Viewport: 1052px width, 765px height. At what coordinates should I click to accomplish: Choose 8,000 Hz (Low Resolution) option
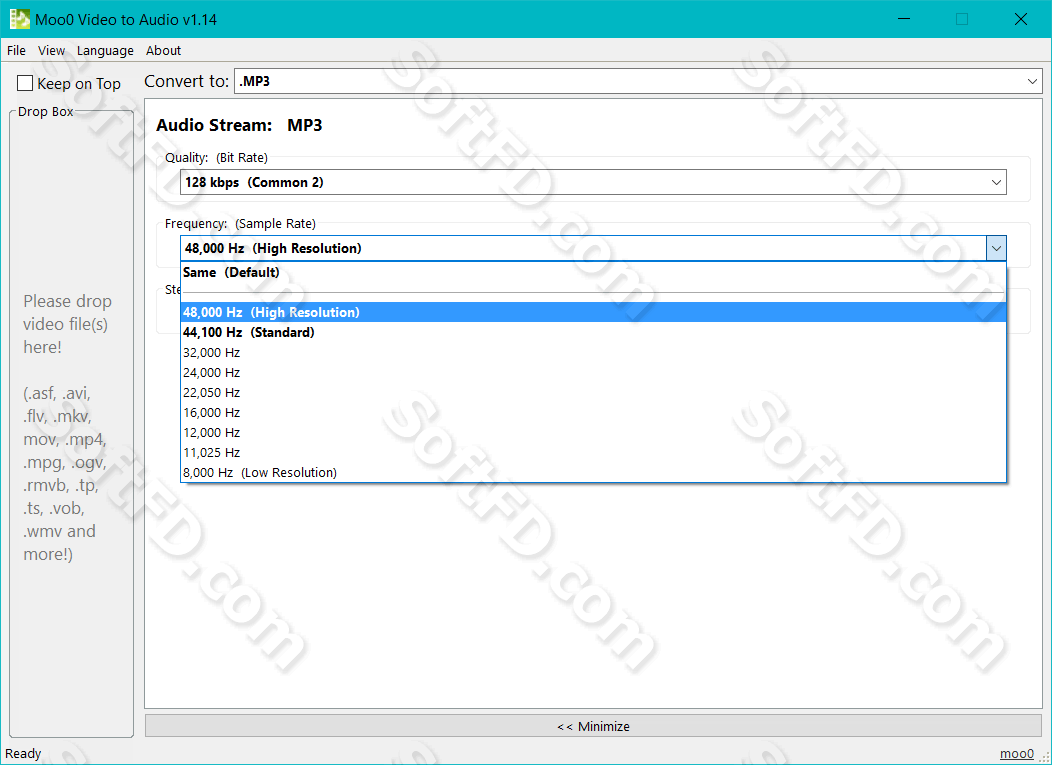tap(593, 472)
